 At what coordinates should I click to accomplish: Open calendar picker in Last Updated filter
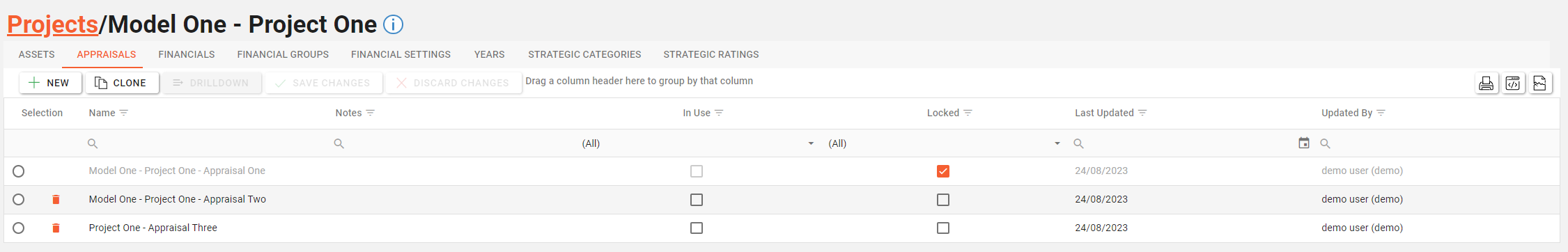point(1304,143)
